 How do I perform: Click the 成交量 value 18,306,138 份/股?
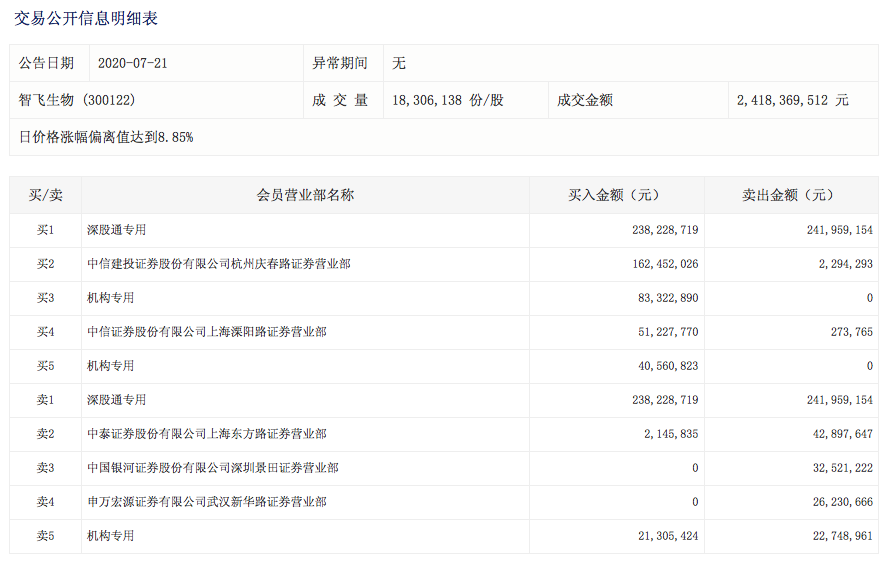pyautogui.click(x=448, y=100)
